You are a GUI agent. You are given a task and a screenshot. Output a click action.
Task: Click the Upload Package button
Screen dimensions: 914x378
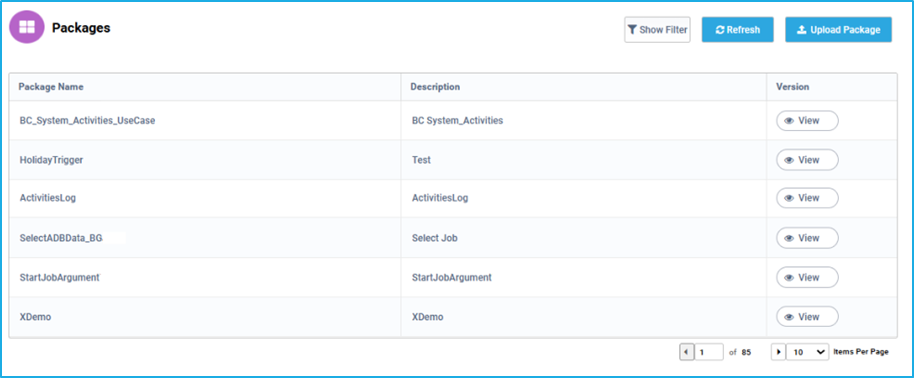pos(838,30)
